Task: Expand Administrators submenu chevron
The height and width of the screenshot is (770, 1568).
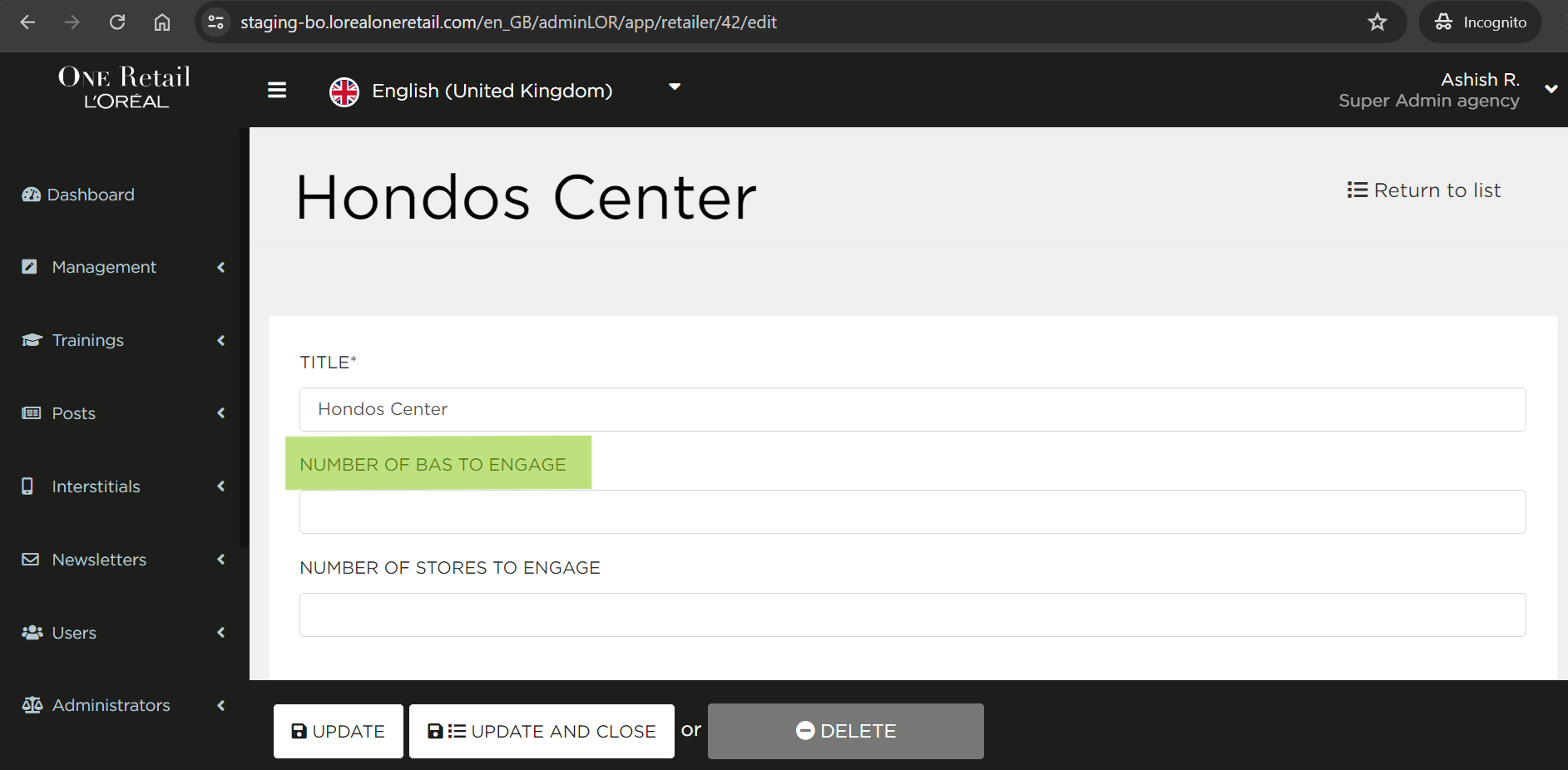Action: [221, 705]
